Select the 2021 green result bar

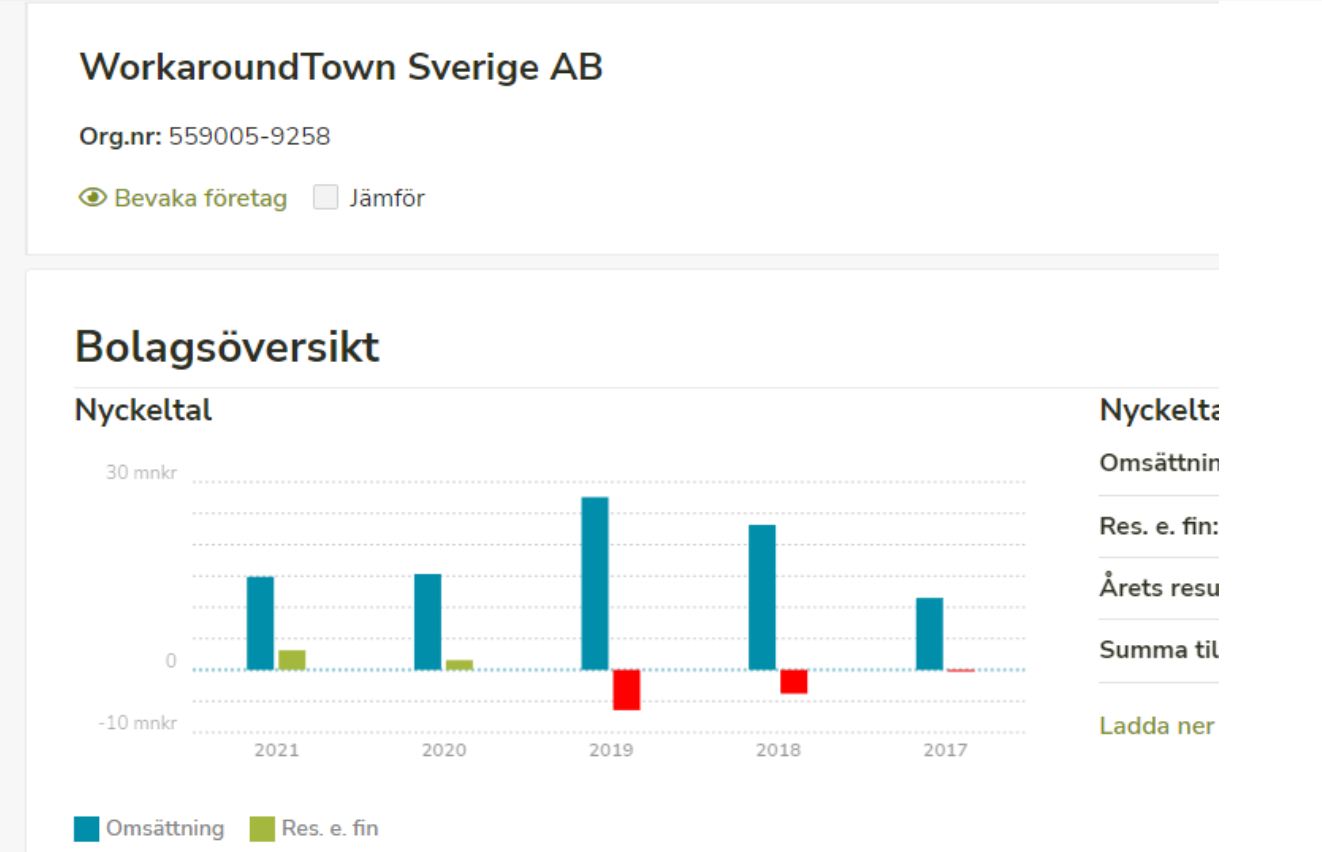tap(292, 660)
